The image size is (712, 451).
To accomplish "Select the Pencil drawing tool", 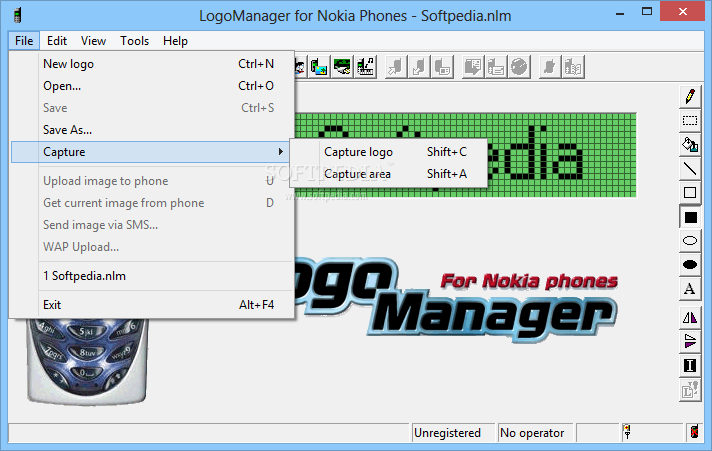I will tap(690, 96).
